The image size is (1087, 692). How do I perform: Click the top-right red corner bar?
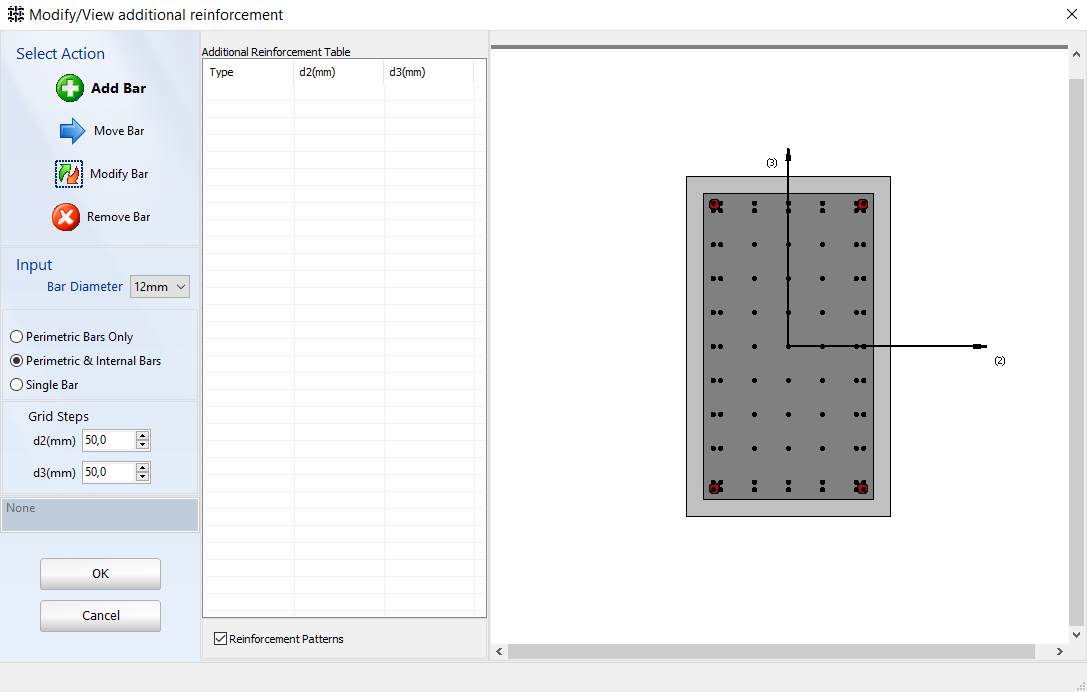pyautogui.click(x=862, y=204)
